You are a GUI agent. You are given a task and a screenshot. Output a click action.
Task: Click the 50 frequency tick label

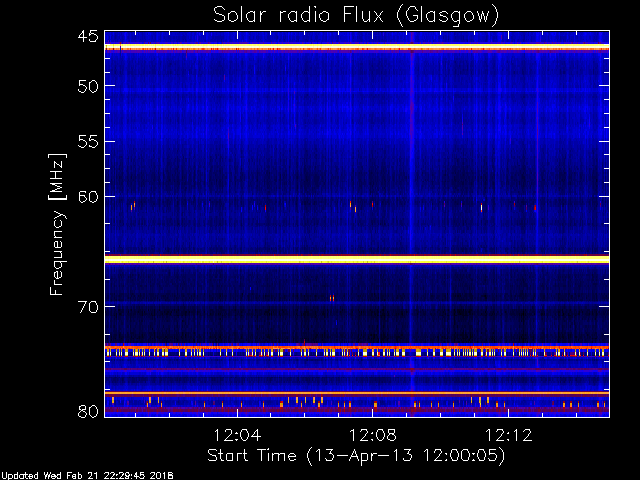pos(88,86)
